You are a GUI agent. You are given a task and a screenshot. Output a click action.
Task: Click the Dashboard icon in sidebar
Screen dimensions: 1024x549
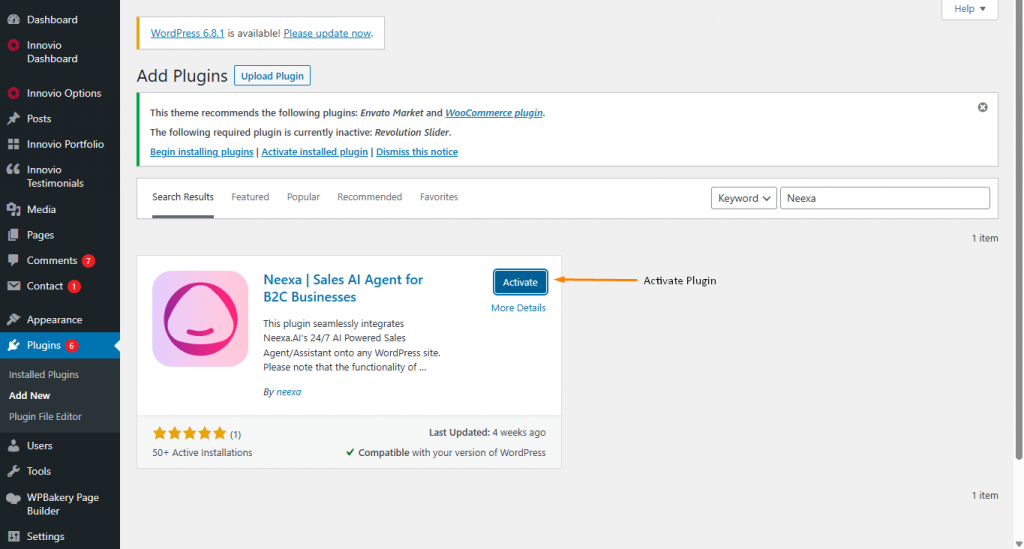[x=13, y=19]
